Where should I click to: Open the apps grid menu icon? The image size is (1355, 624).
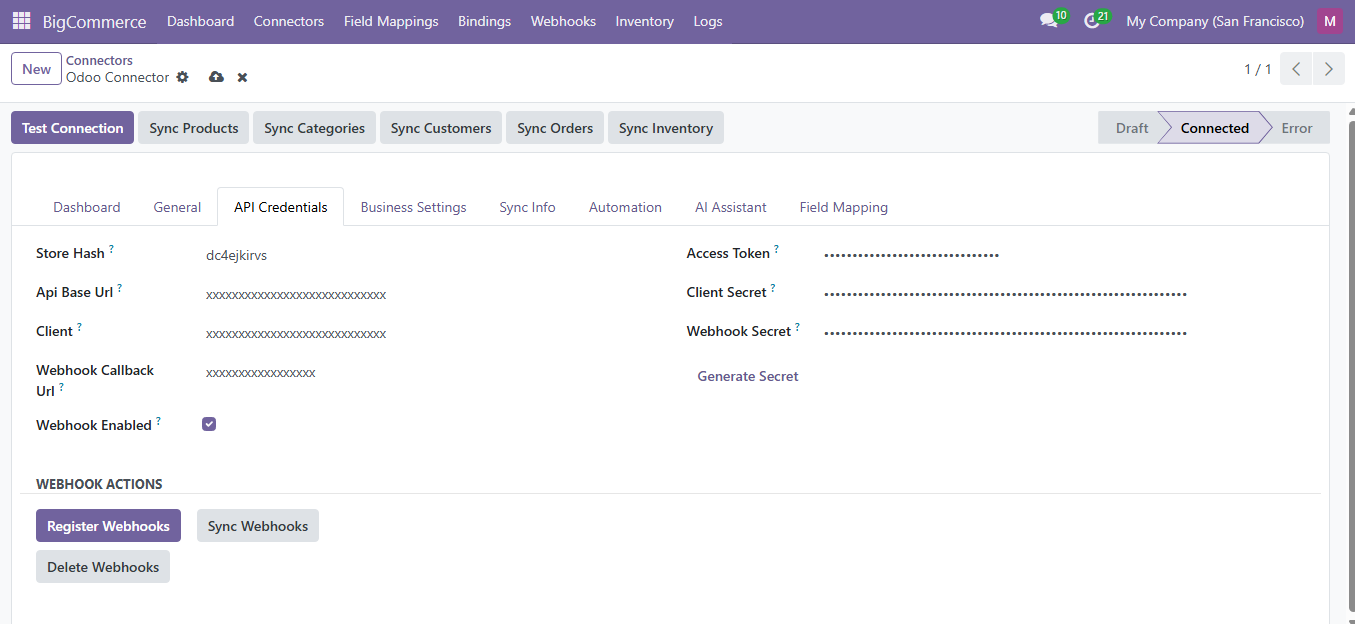tap(21, 21)
